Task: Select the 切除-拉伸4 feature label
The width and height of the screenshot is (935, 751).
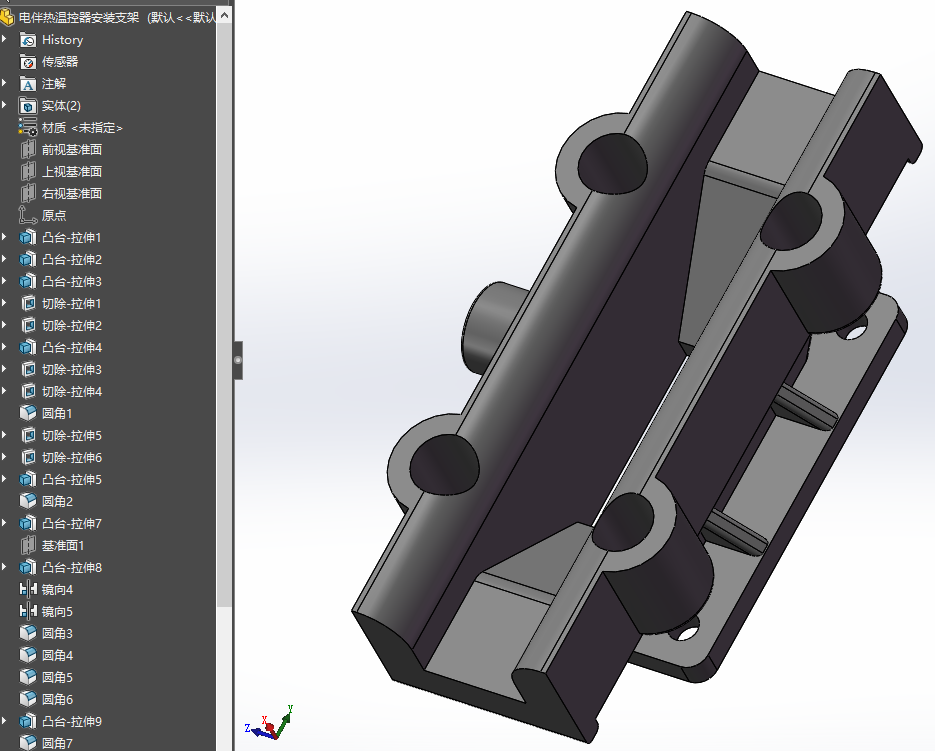Action: [72, 392]
